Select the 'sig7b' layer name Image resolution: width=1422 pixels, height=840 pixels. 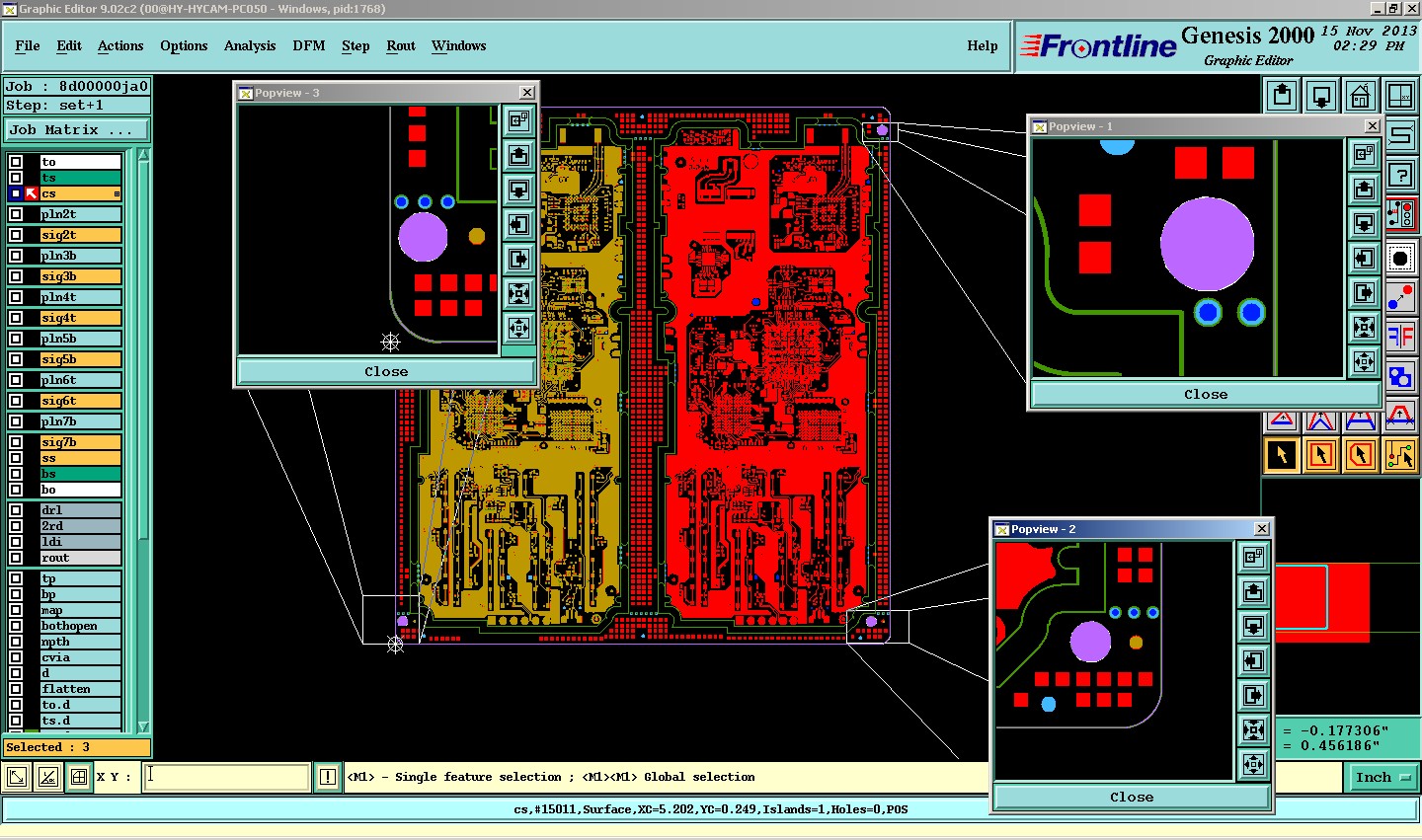[81, 442]
